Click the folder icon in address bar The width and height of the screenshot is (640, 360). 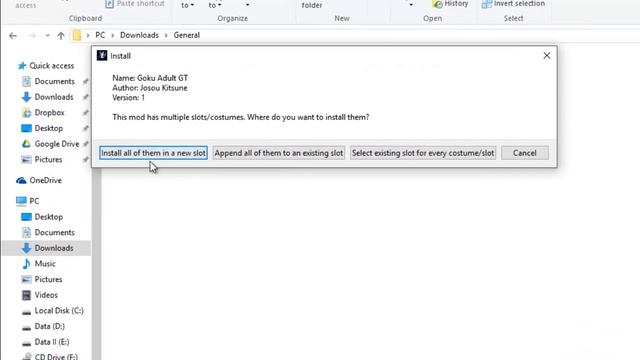click(x=77, y=36)
